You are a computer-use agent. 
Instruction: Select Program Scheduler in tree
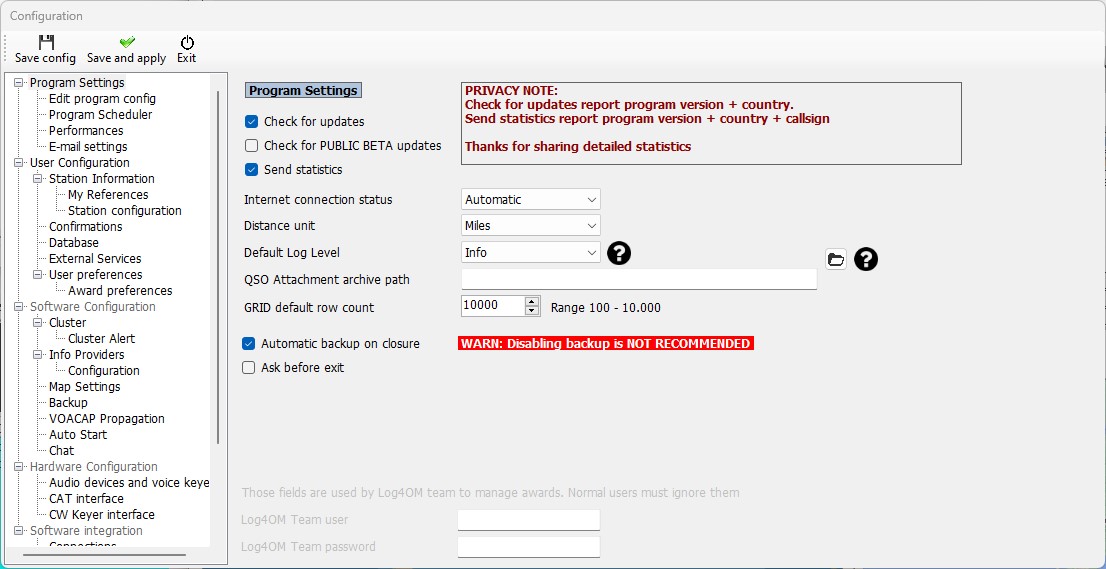point(100,114)
